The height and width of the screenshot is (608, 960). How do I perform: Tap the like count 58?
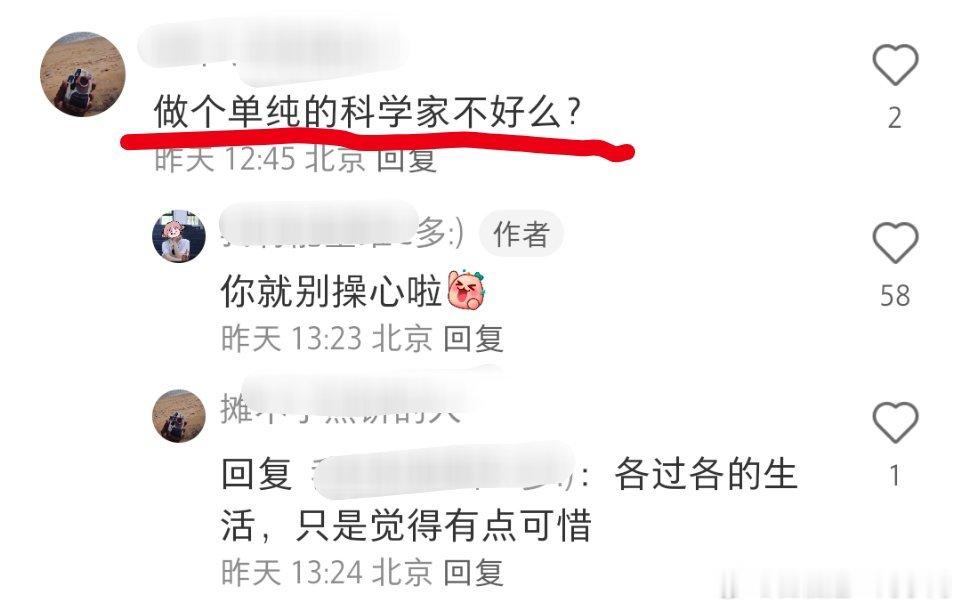(894, 296)
